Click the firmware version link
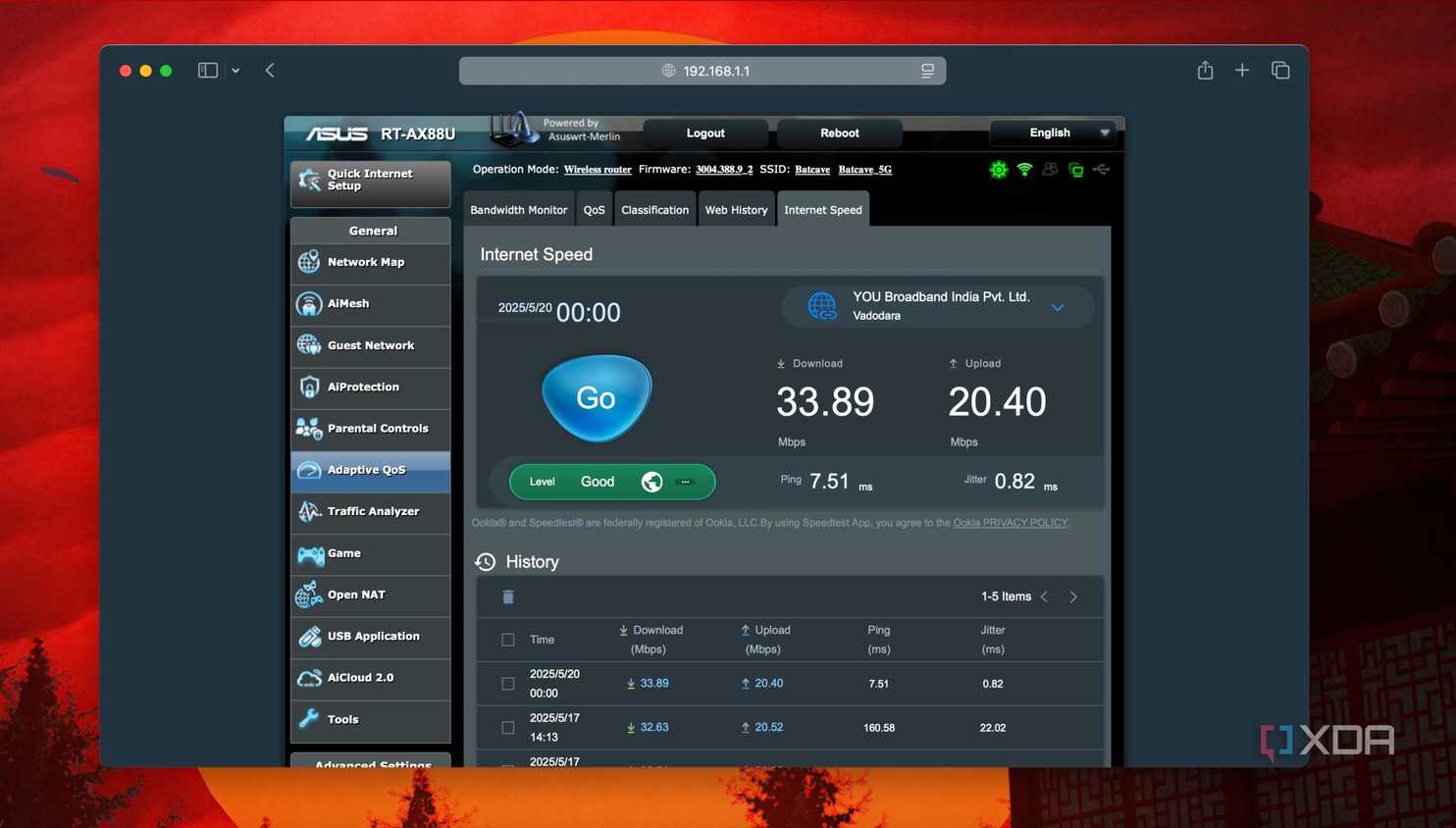The image size is (1456, 828). 724,170
